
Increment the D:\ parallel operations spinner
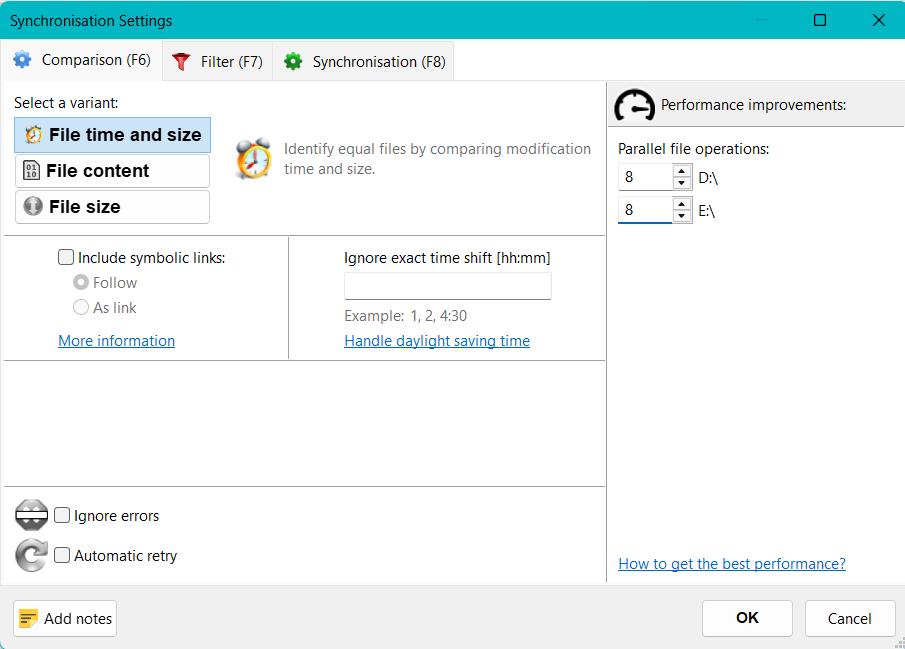682,171
